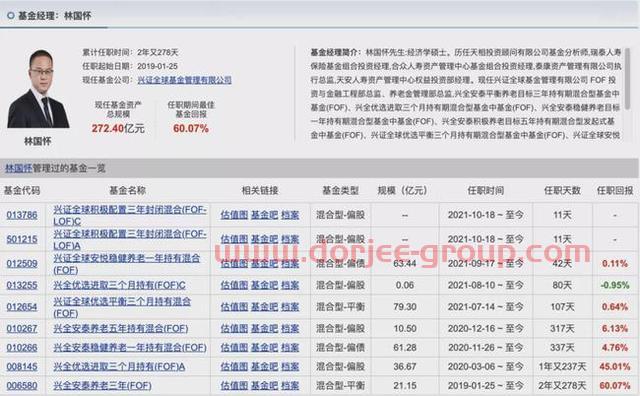
Task: Open fund code 012654 link
Action: click(22, 307)
